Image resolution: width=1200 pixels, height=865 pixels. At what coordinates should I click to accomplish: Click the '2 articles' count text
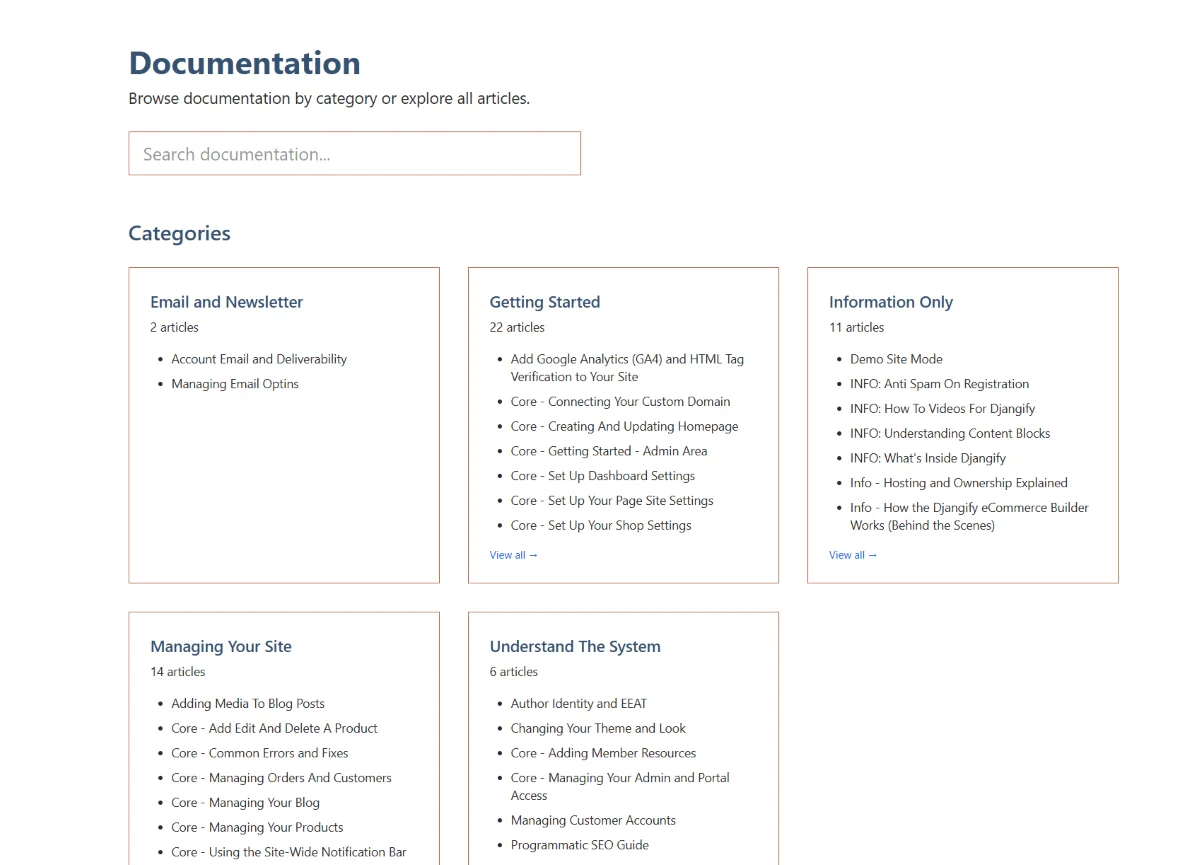174,327
